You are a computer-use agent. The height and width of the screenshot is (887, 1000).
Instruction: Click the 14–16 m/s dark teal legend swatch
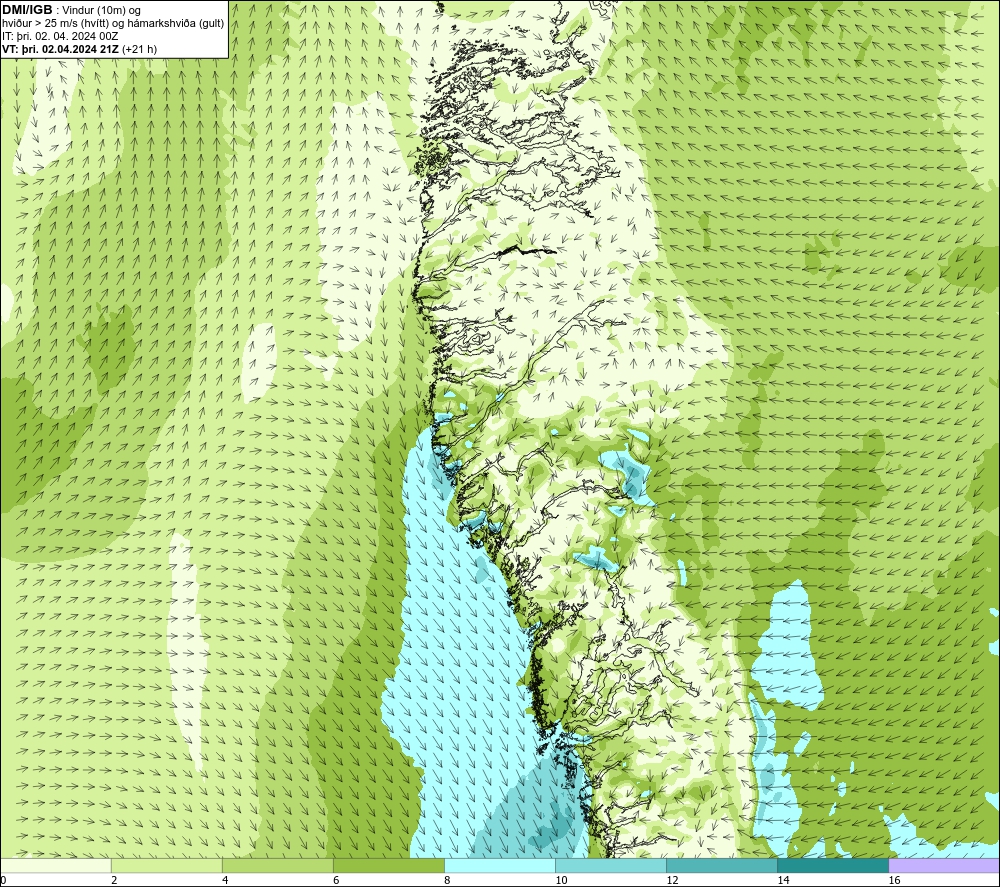(833, 865)
